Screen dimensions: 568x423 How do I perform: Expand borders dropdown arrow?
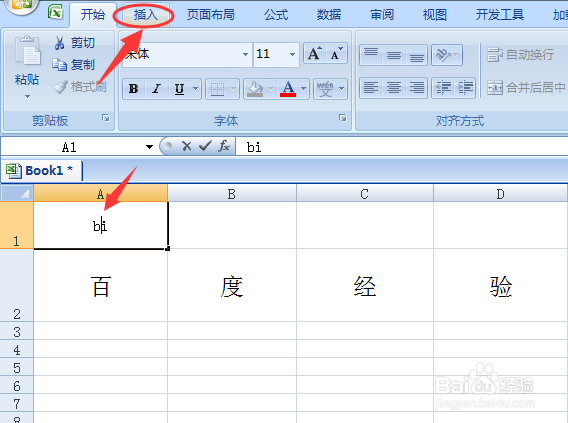(233, 89)
